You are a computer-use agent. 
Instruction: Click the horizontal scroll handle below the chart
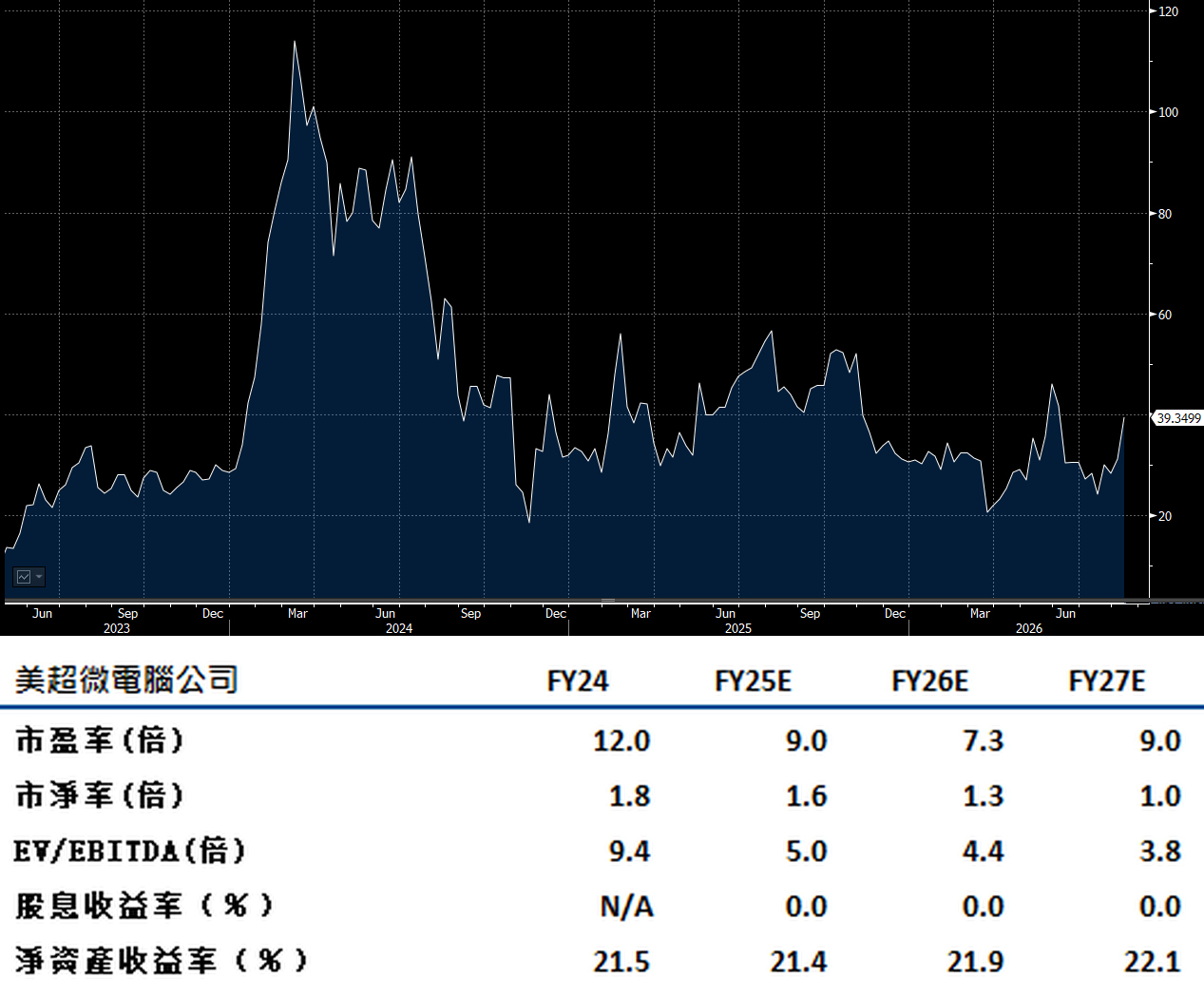608,601
